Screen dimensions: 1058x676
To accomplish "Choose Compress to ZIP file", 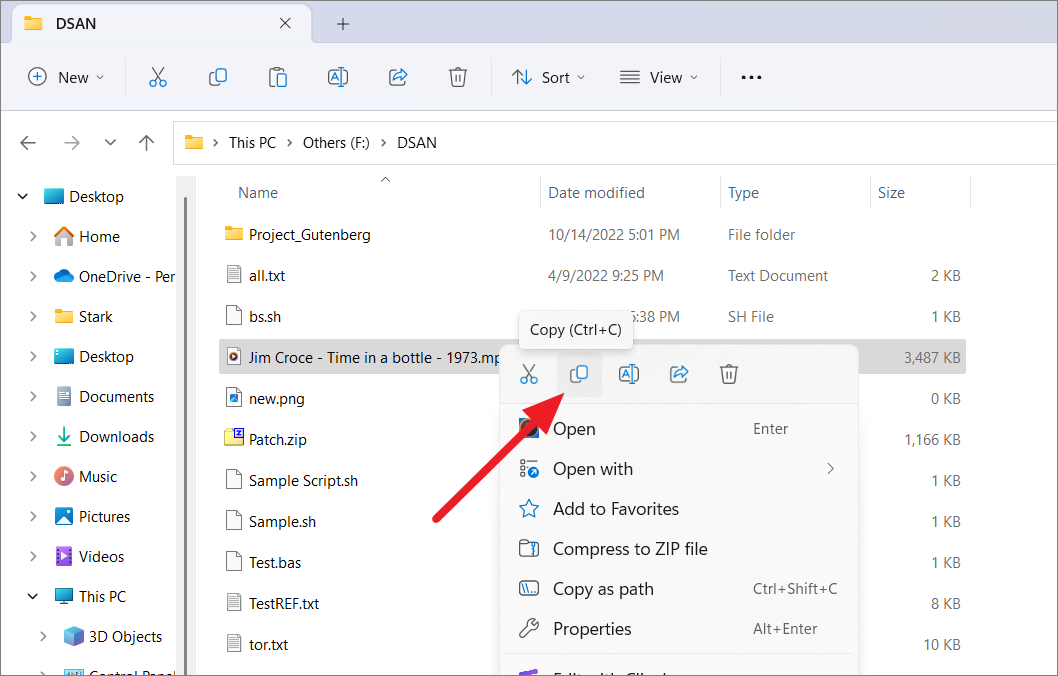I will tap(679, 548).
